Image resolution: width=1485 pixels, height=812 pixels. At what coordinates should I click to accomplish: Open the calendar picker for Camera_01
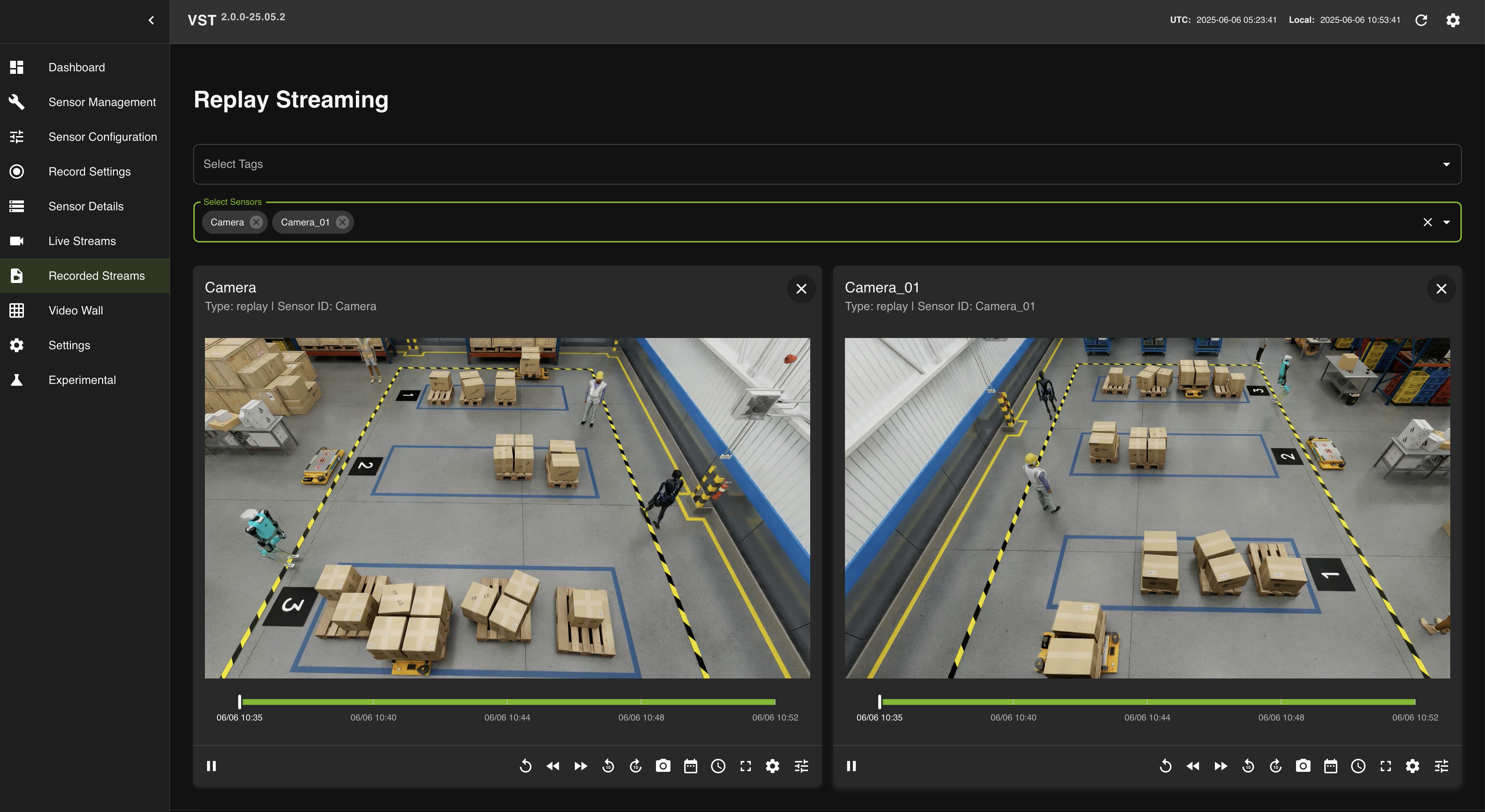point(1330,766)
